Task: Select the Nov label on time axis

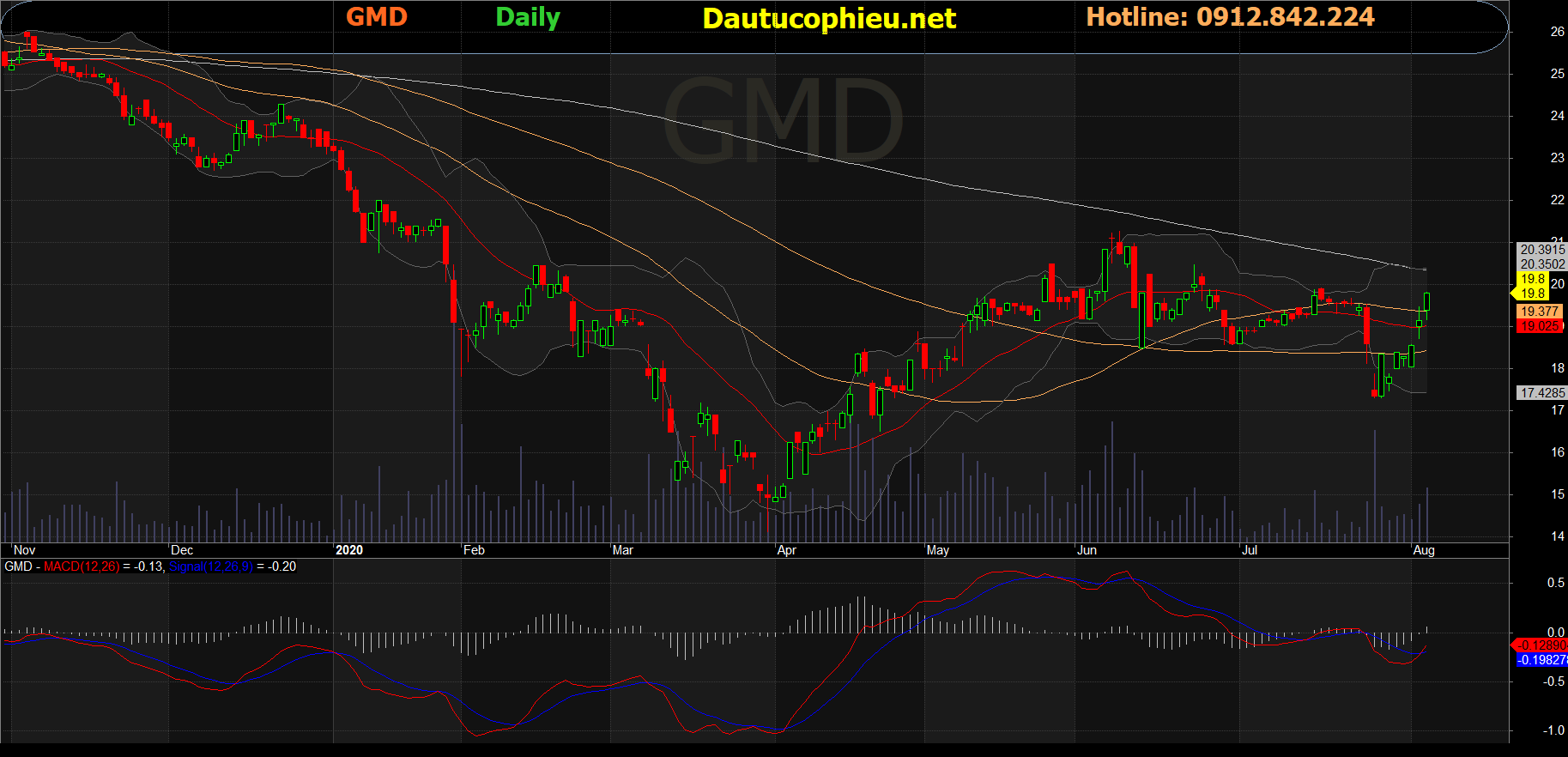Action: pos(25,550)
